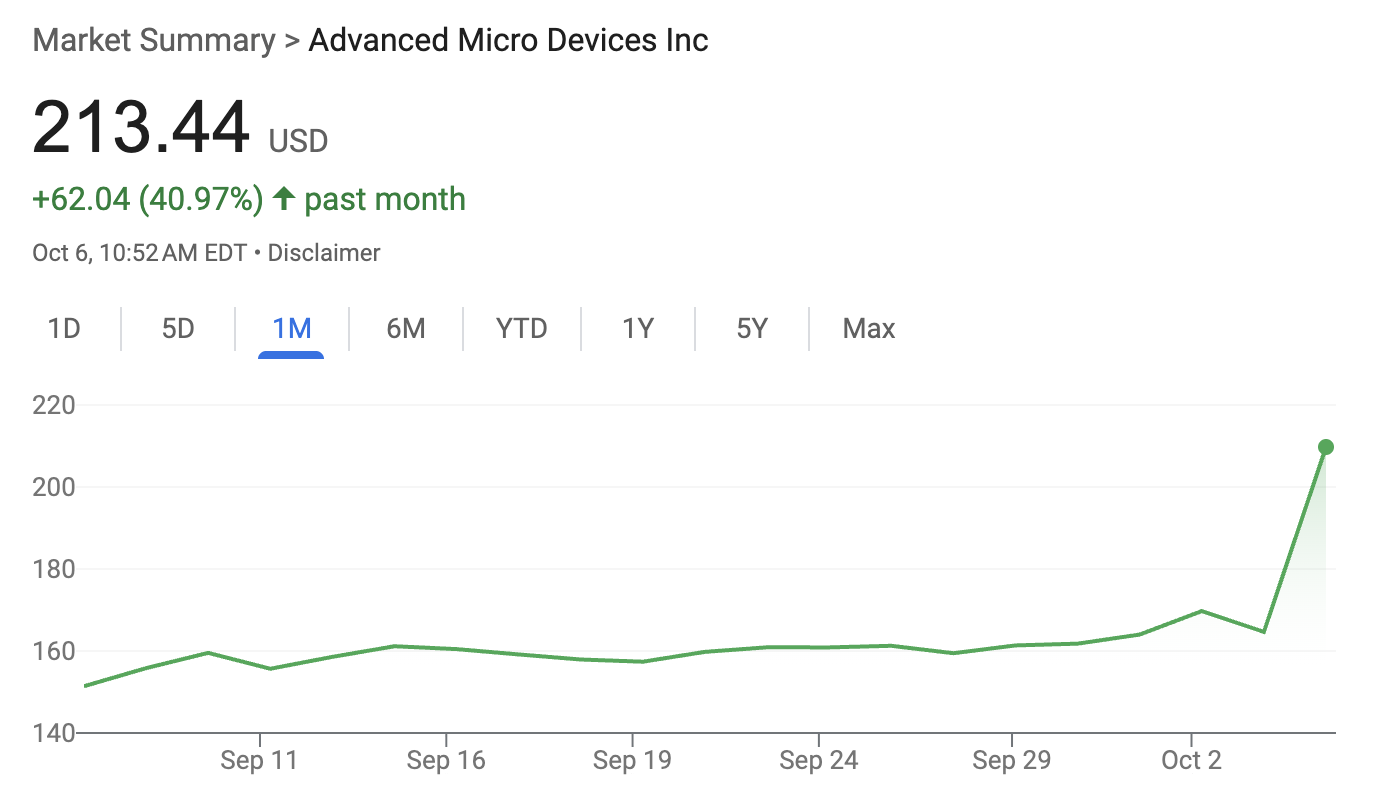This screenshot has width=1386, height=794.
Task: Select the 1D time range tab
Action: [x=64, y=328]
